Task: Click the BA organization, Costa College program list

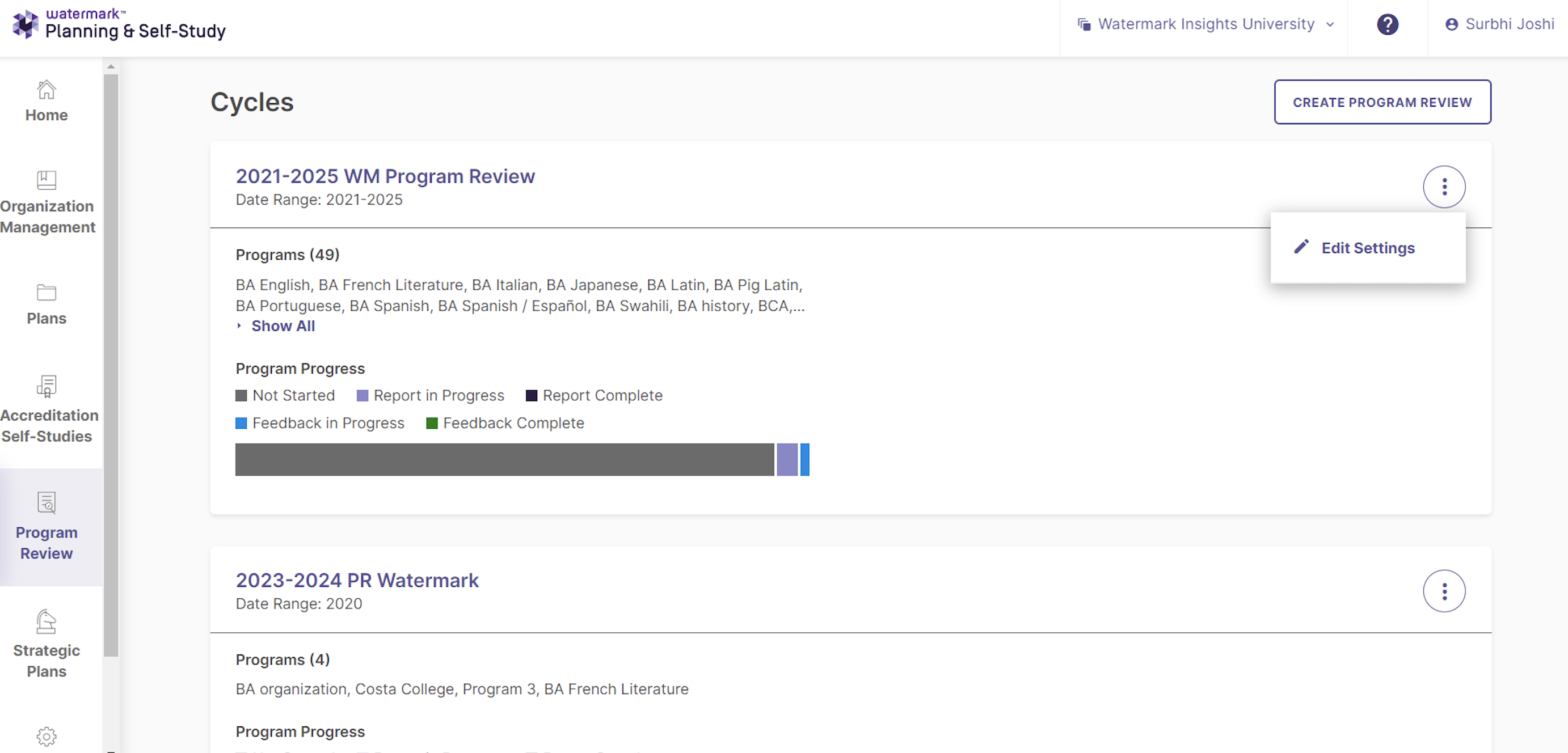Action: [x=462, y=688]
